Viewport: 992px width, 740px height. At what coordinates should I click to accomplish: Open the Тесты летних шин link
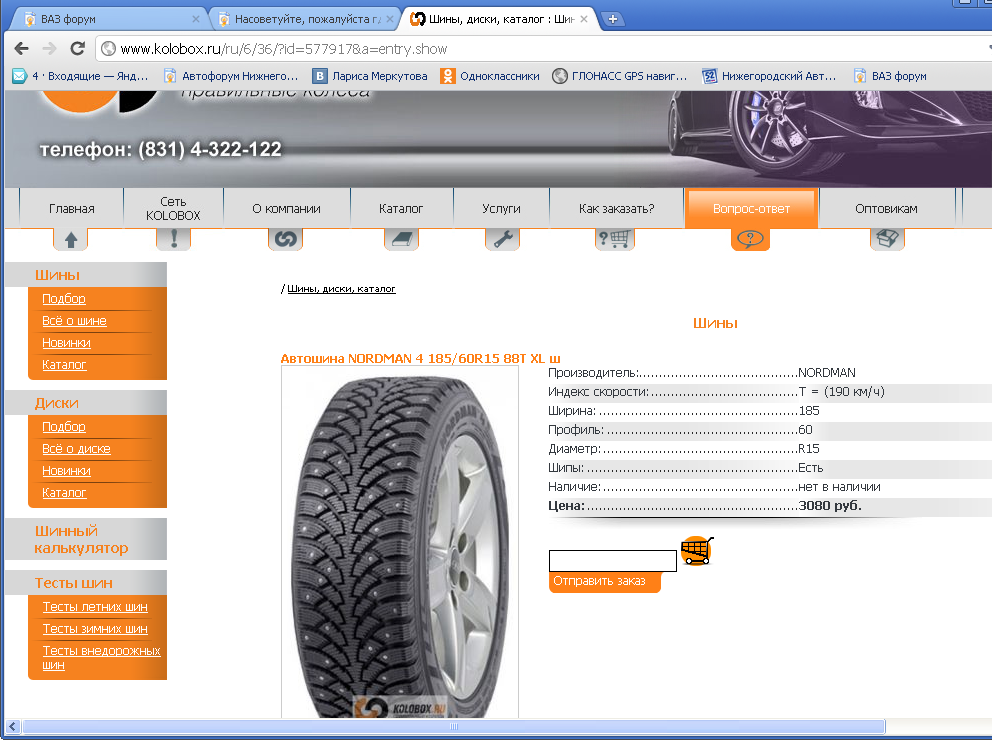pos(95,607)
